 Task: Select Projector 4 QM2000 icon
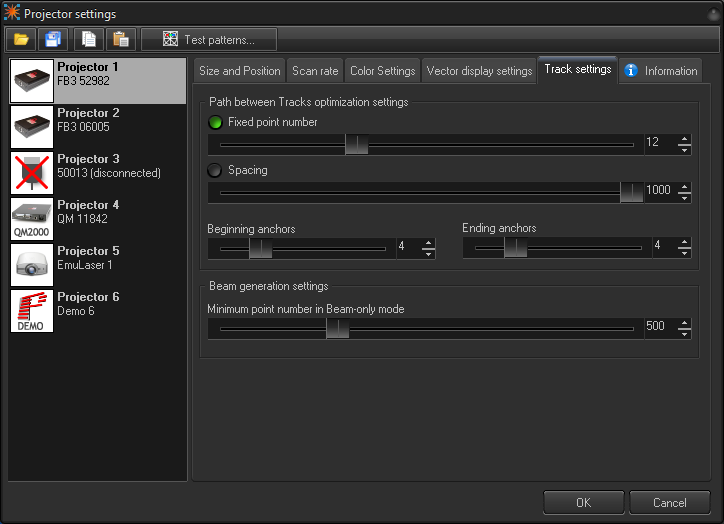click(31, 219)
